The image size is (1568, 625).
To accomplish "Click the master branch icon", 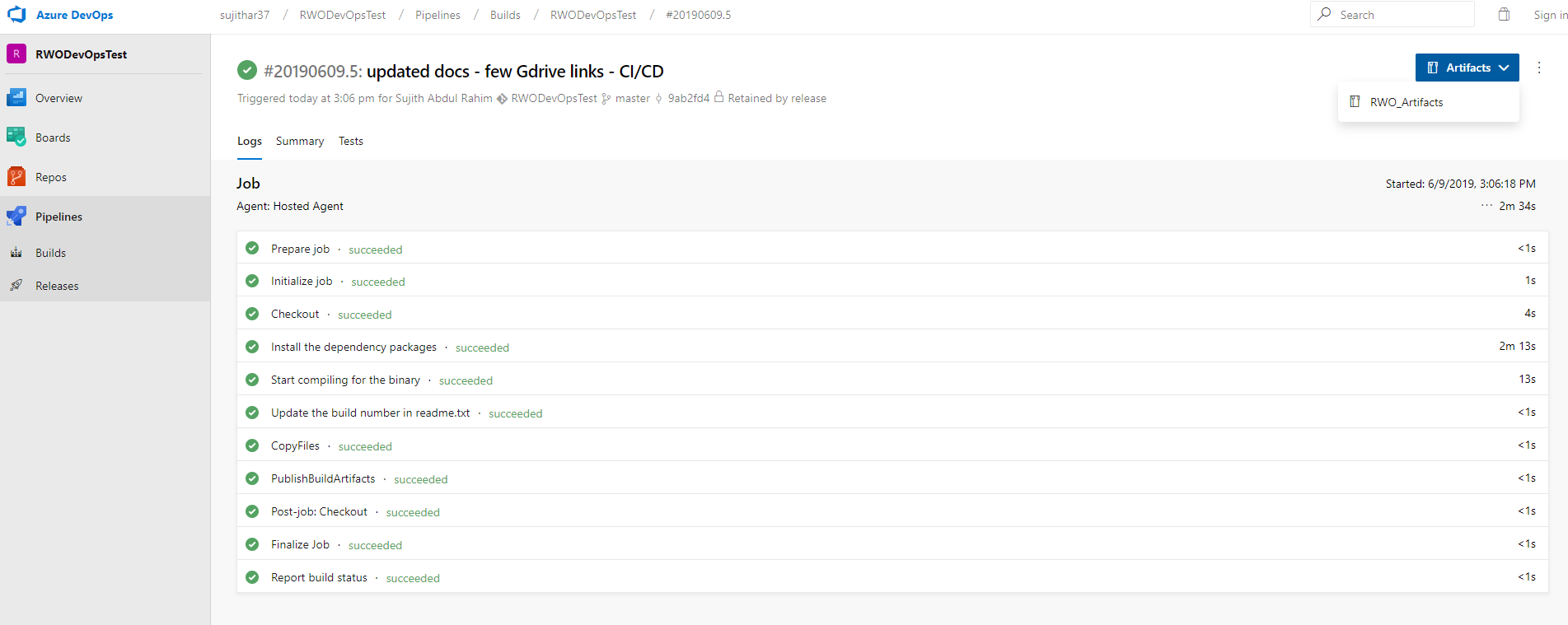I will (x=606, y=98).
